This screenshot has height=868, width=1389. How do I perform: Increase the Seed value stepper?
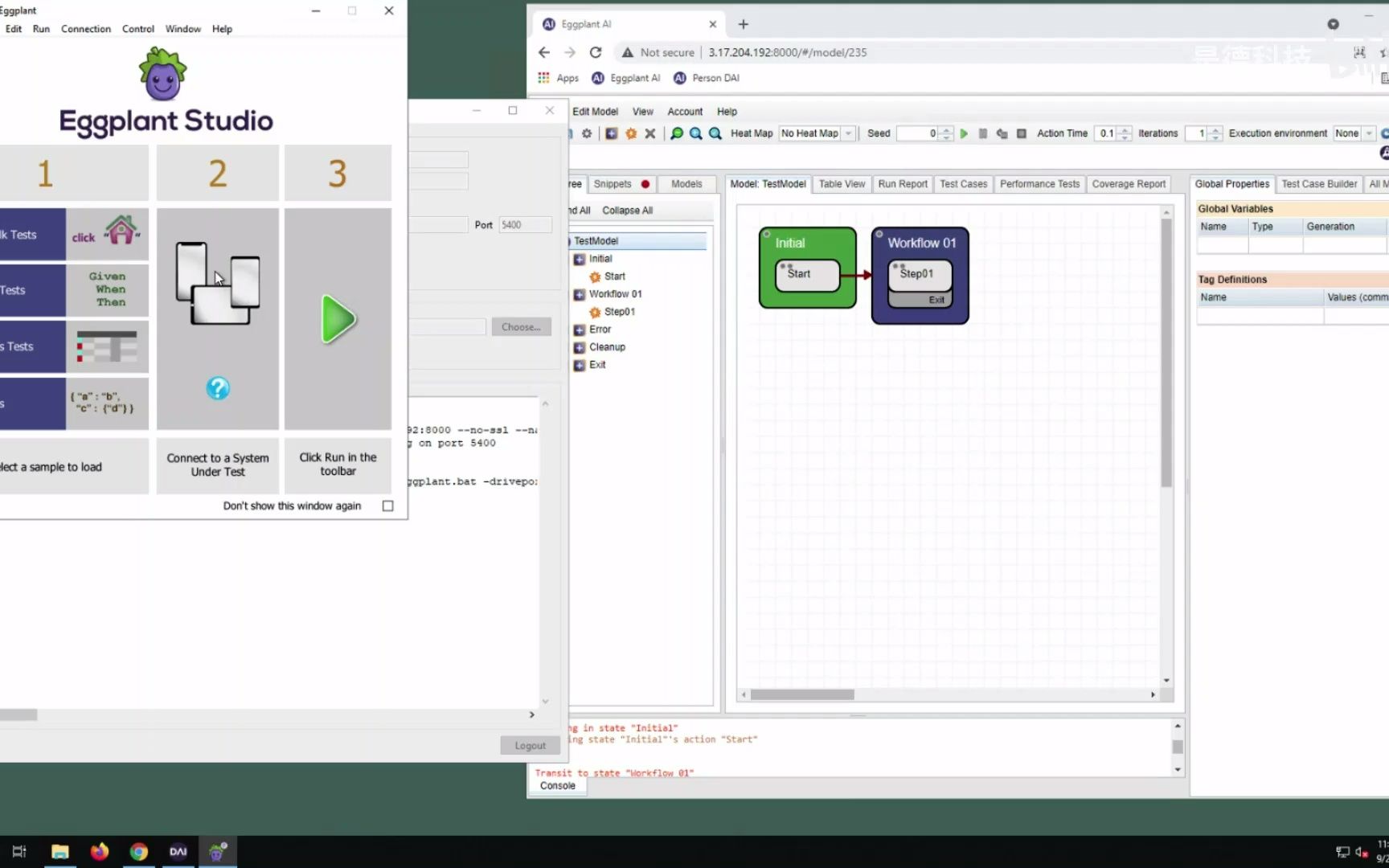(x=946, y=130)
